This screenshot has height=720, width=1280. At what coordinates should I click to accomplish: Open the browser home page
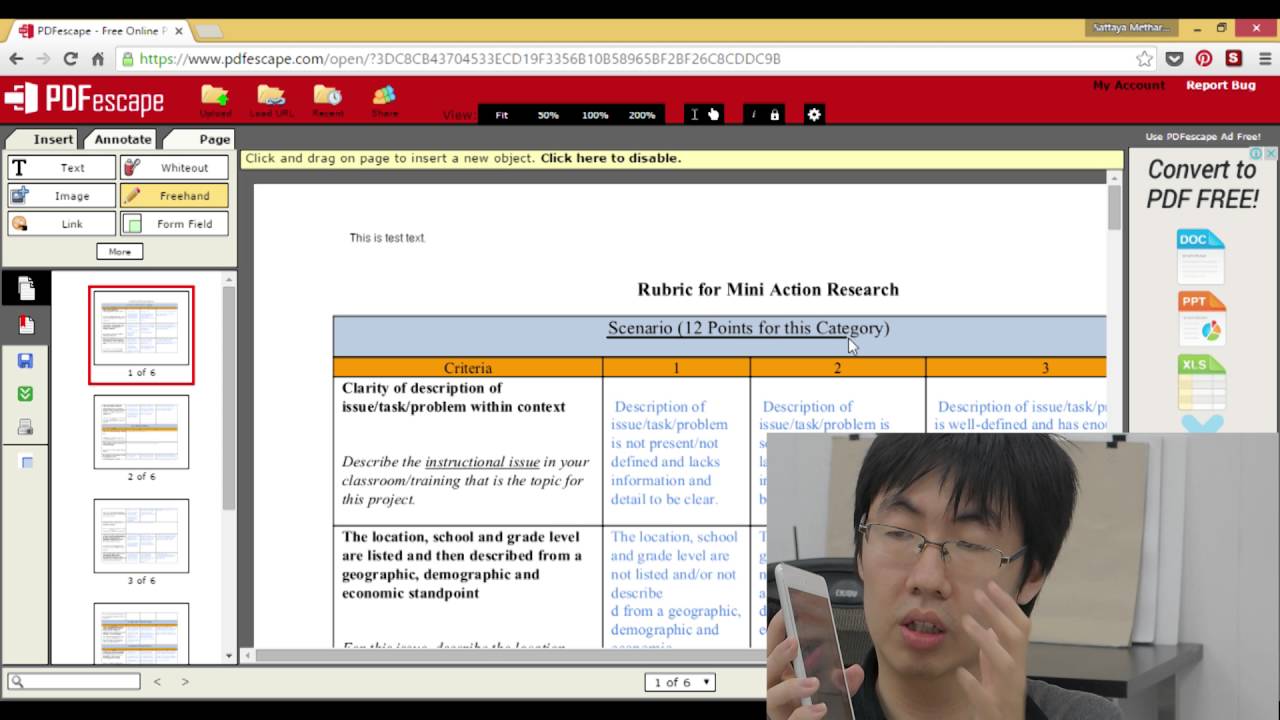pos(97,59)
